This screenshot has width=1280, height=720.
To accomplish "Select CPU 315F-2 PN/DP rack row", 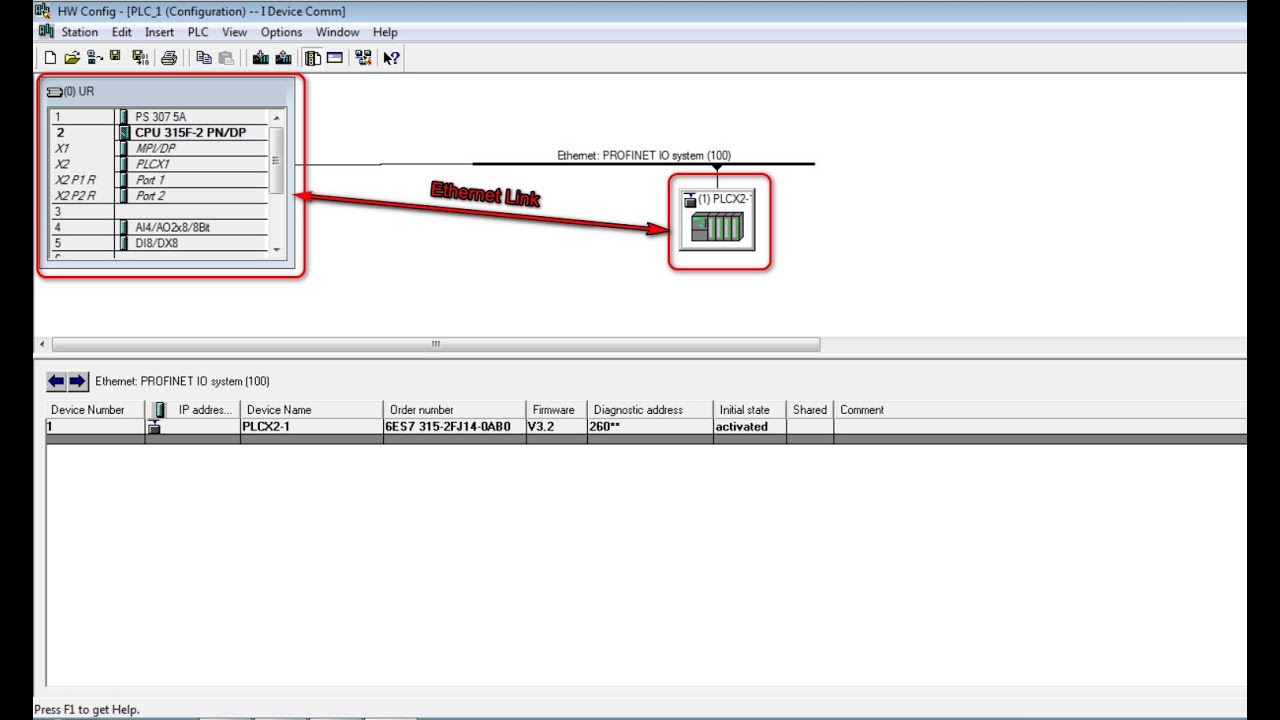I will pos(159,132).
